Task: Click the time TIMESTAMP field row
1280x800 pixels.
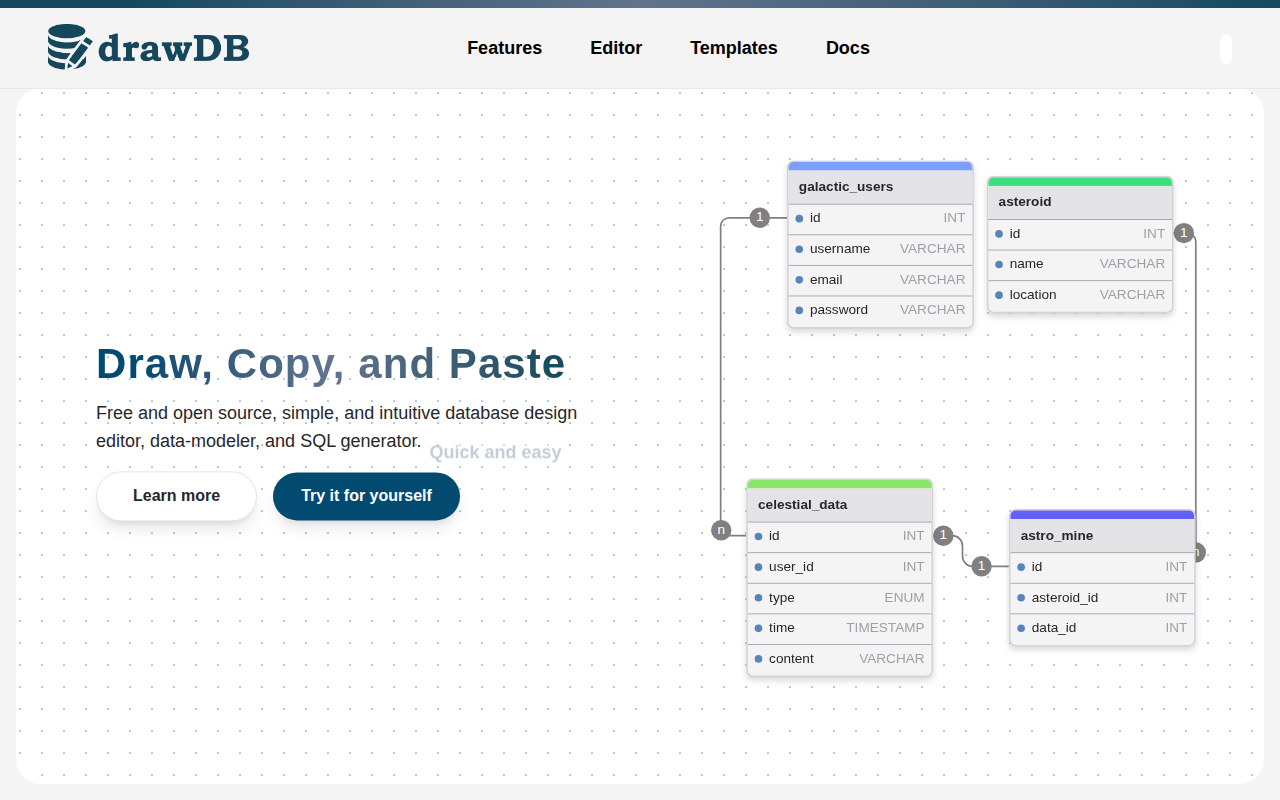Action: pos(839,629)
